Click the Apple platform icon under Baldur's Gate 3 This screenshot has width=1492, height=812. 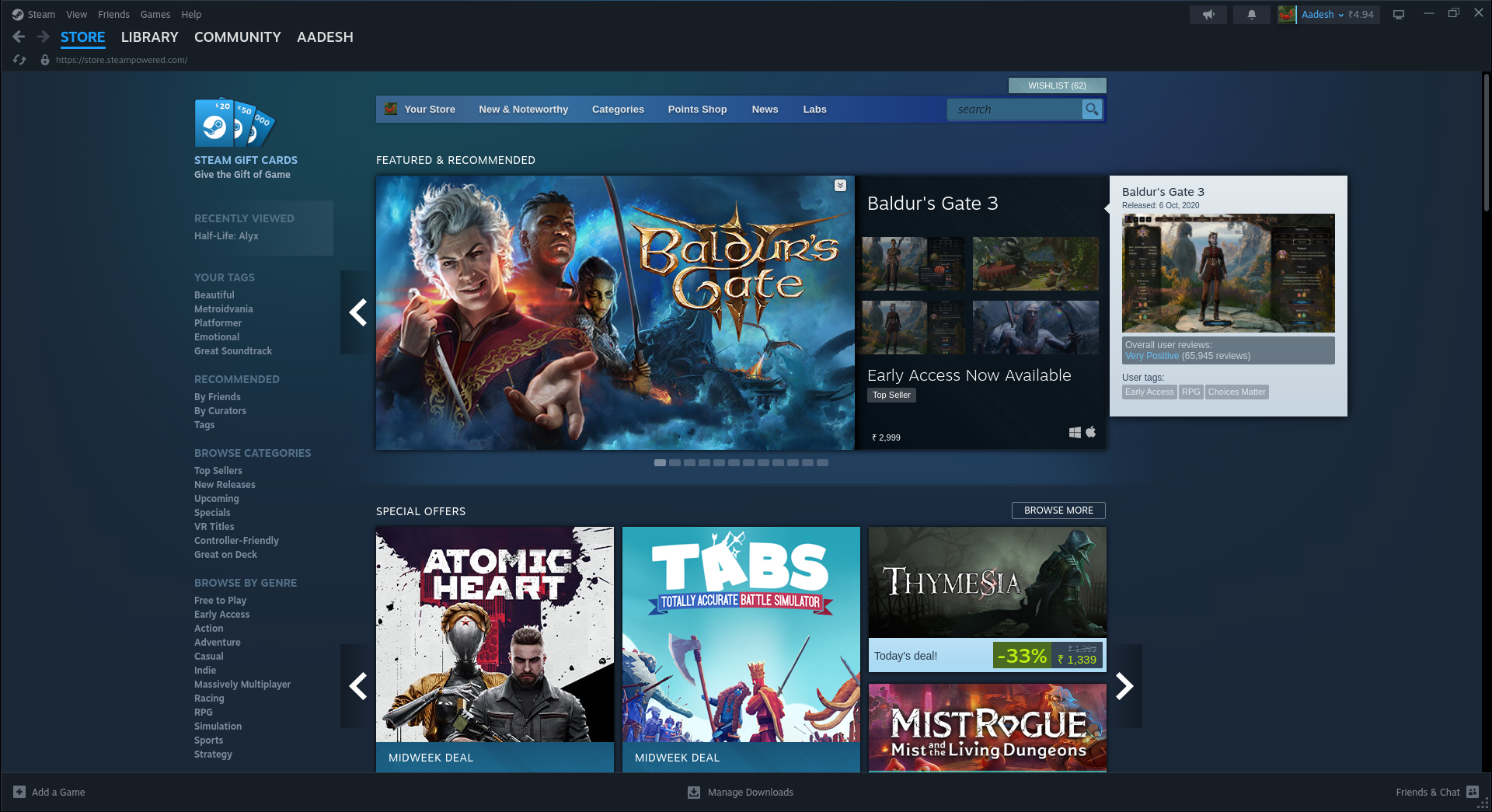1090,432
